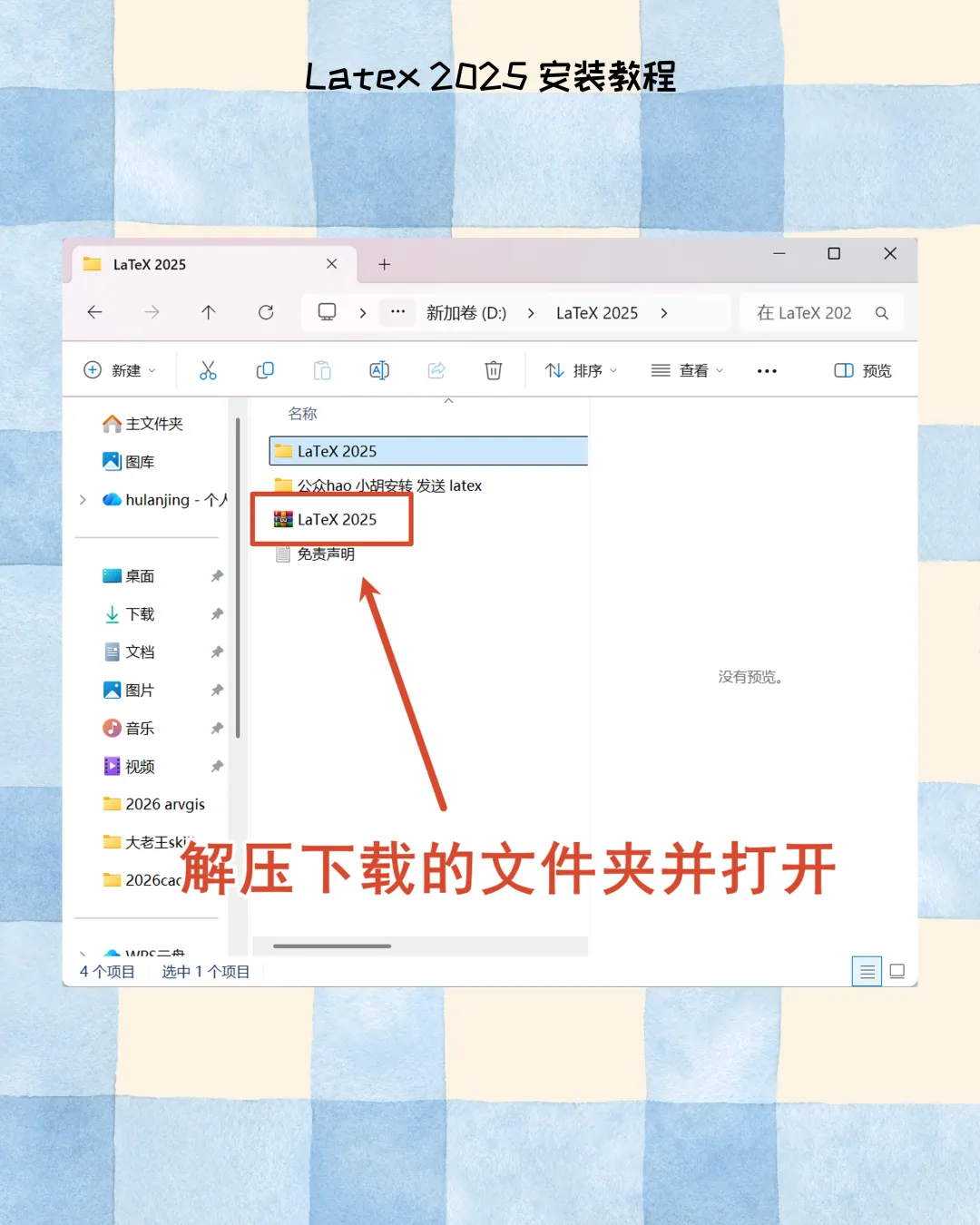Sort by the 名称 column header
The image size is (980, 1225).
(302, 414)
